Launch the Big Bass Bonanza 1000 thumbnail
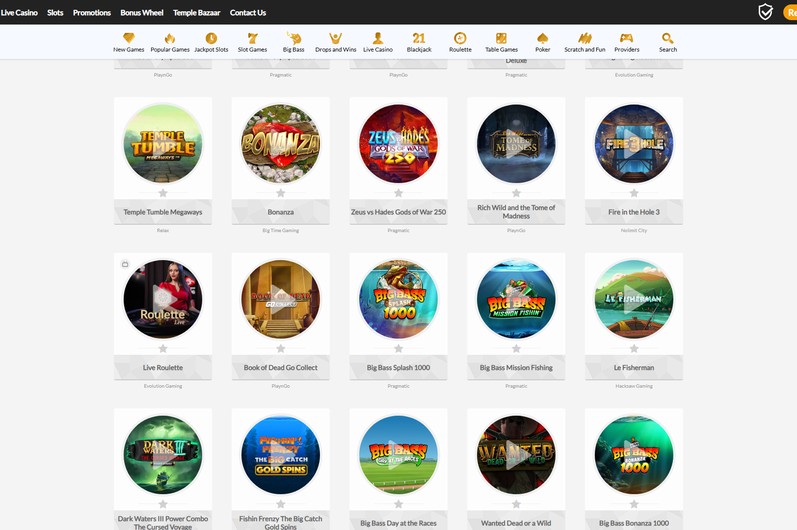 [634, 455]
